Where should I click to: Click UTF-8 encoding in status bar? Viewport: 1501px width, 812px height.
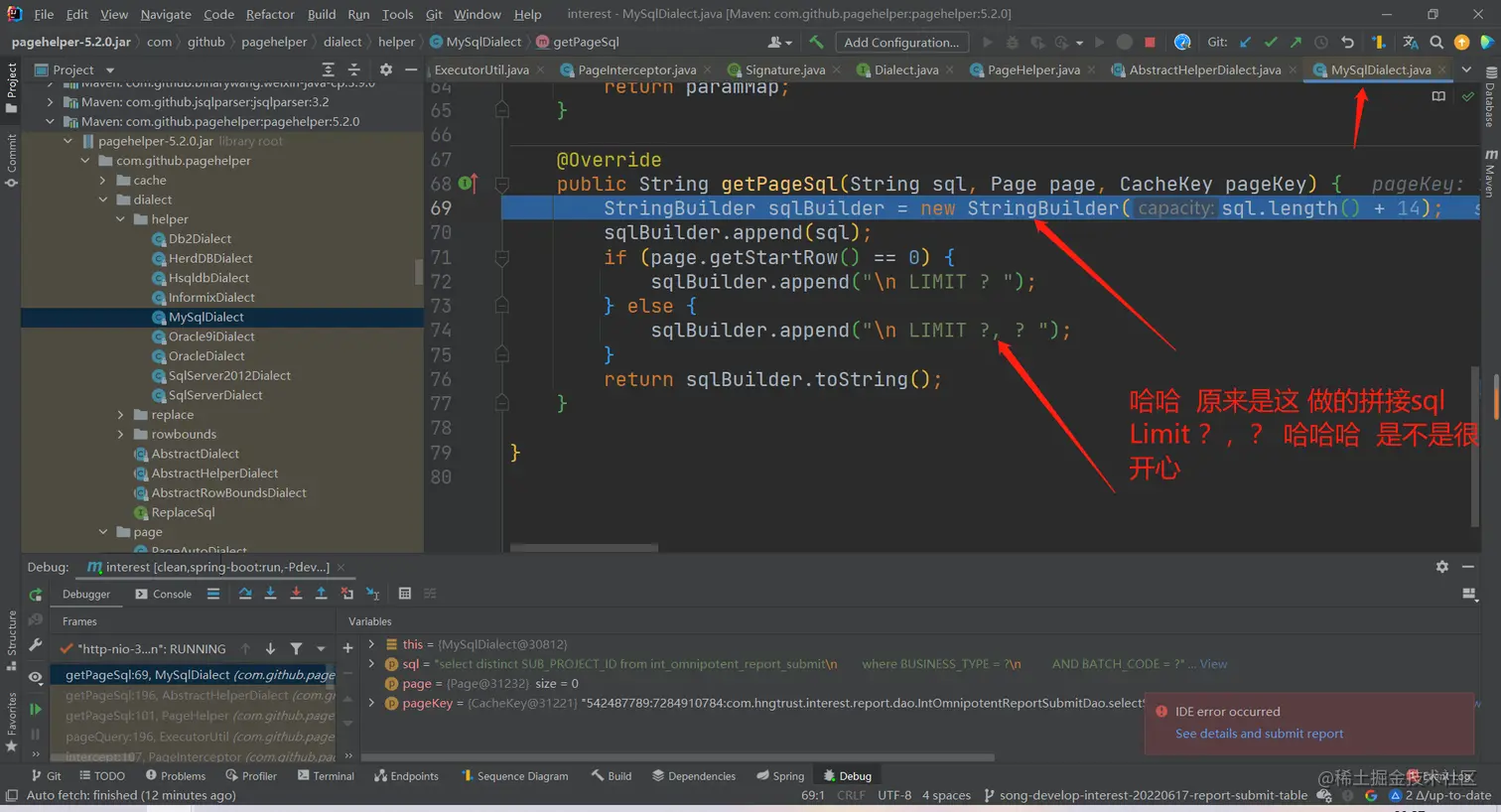[x=893, y=795]
